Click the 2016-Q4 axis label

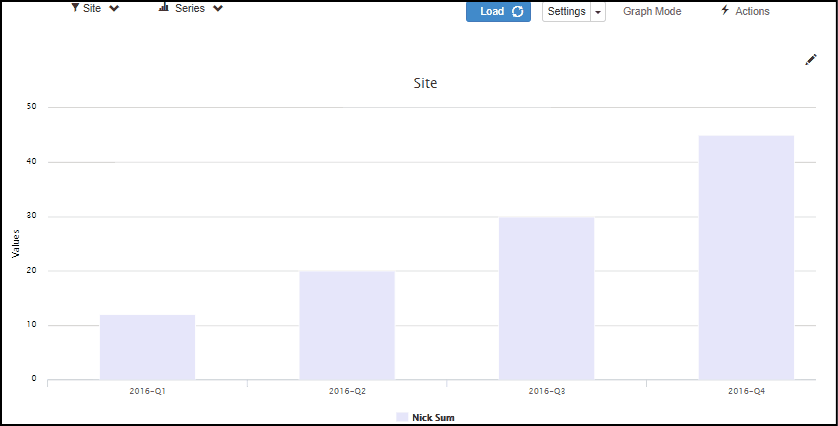point(747,391)
